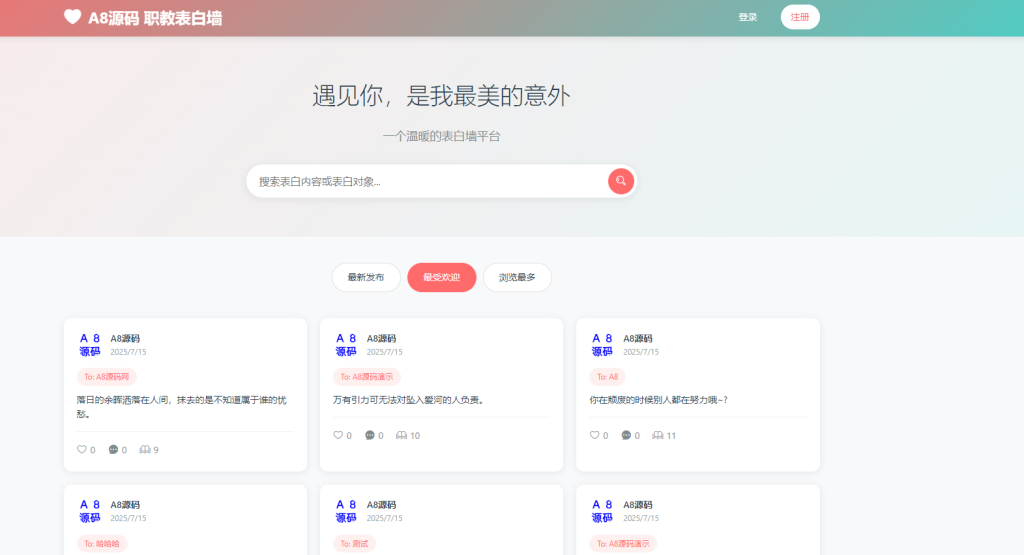Viewport: 1024px width, 555px height.
Task: Click username A8源码 on To: A8源码网 card
Action: (x=125, y=338)
